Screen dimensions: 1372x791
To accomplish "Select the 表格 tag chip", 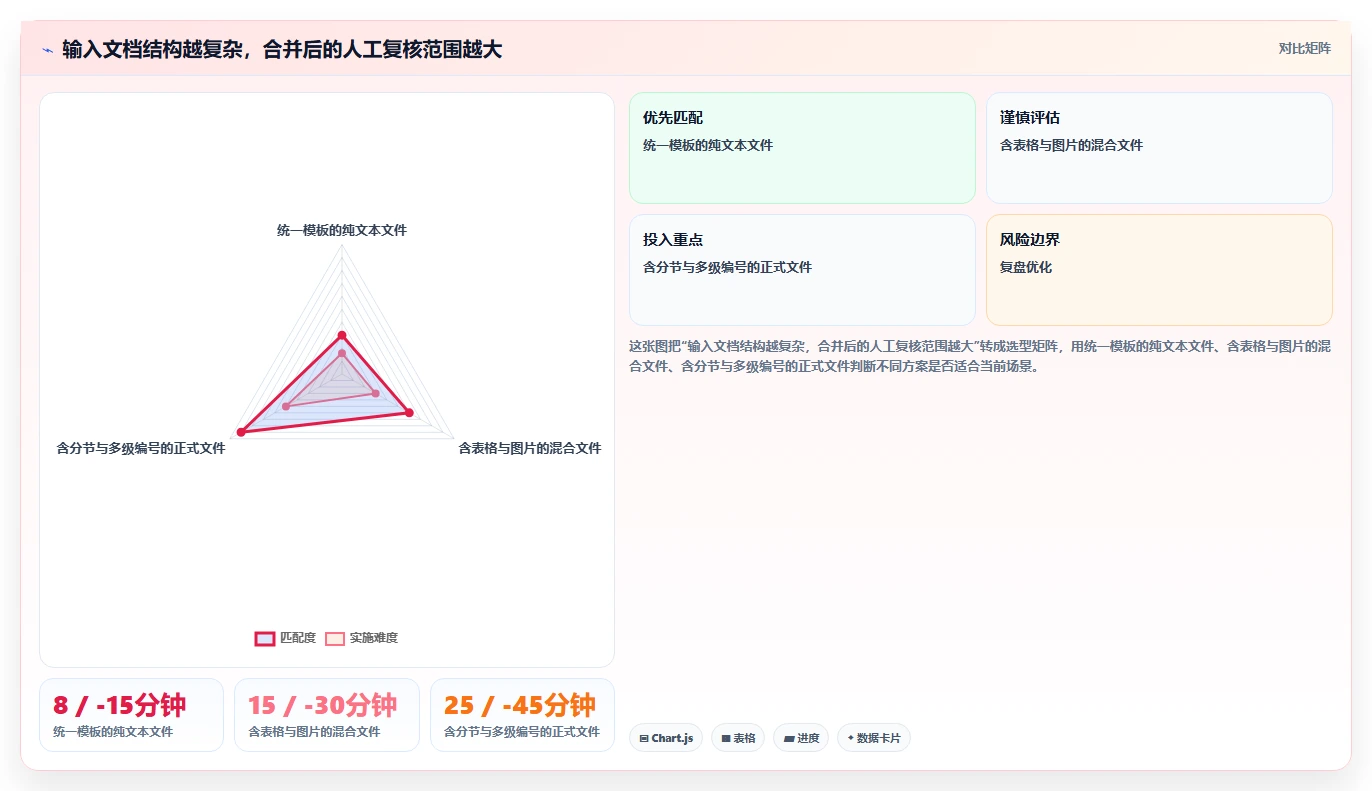I will [738, 738].
